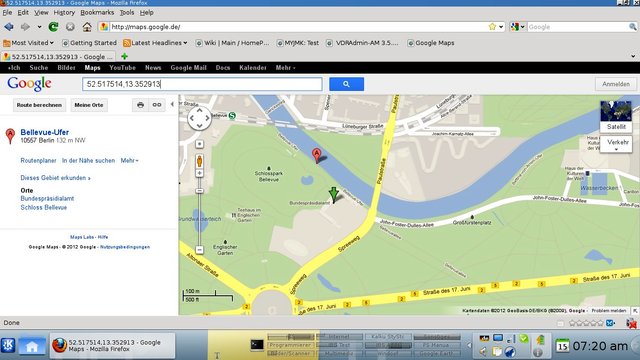Screen dimensions: 640x360
Task: Open the Tools menu
Action: pyautogui.click(x=127, y=13)
